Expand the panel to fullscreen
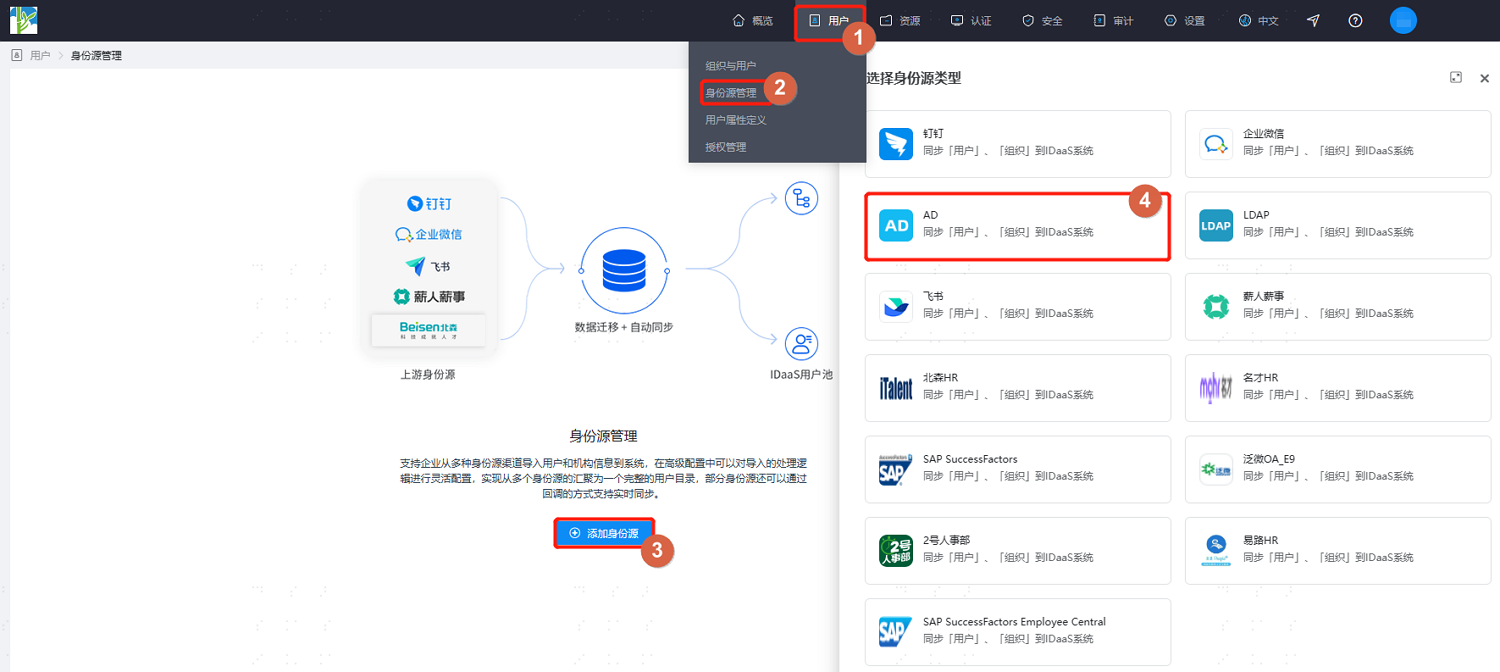 (x=1456, y=78)
